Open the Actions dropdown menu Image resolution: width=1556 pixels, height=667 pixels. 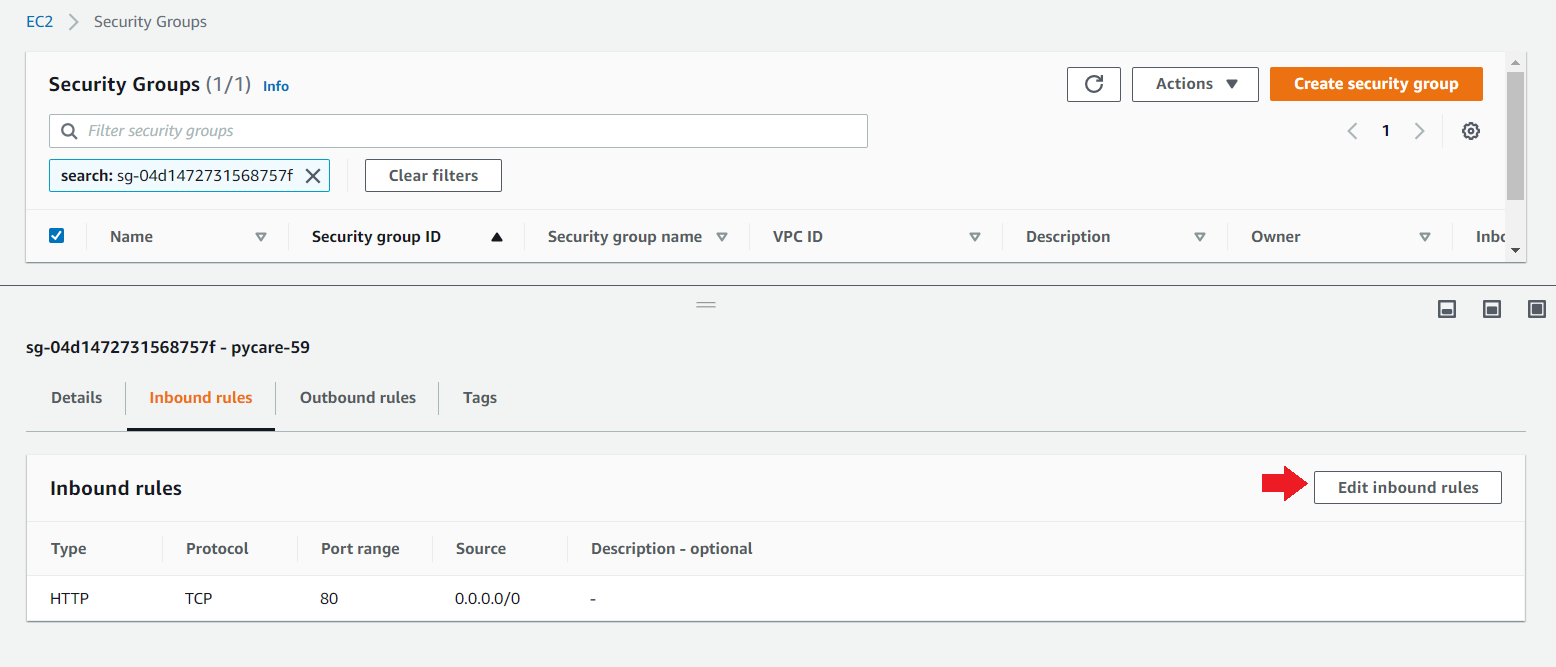click(1195, 84)
